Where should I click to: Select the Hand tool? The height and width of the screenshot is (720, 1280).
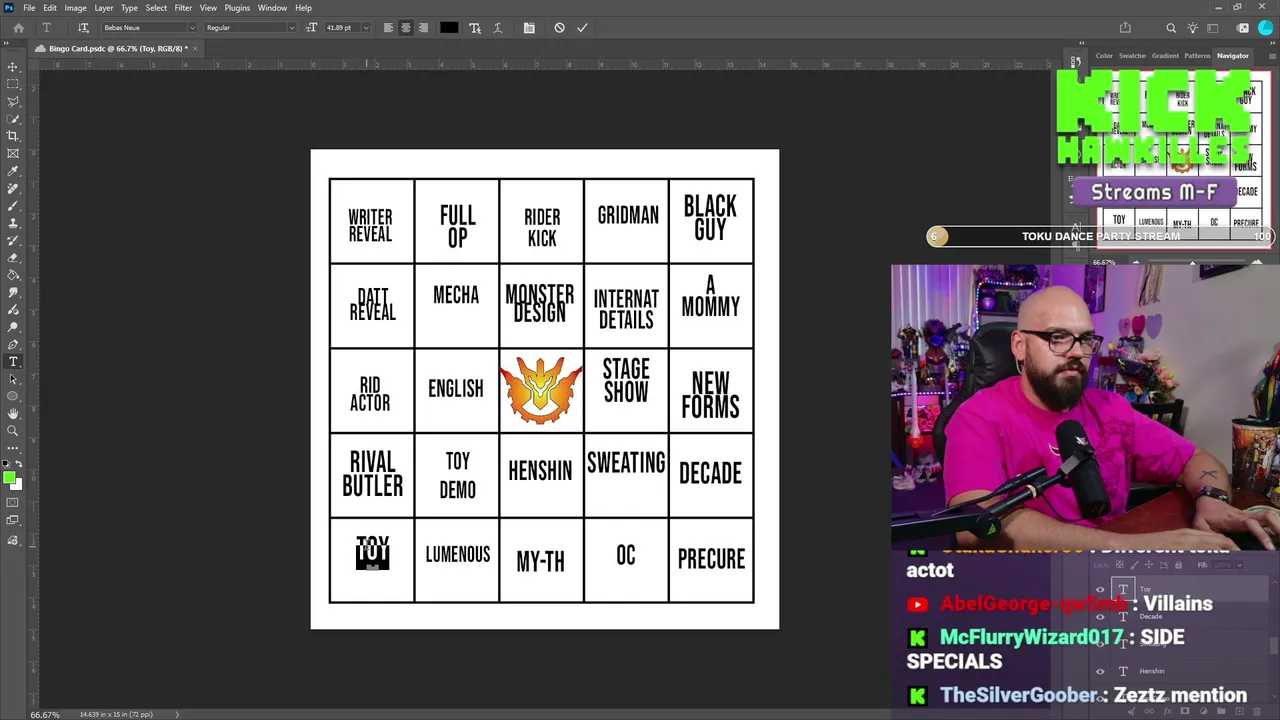pos(13,414)
